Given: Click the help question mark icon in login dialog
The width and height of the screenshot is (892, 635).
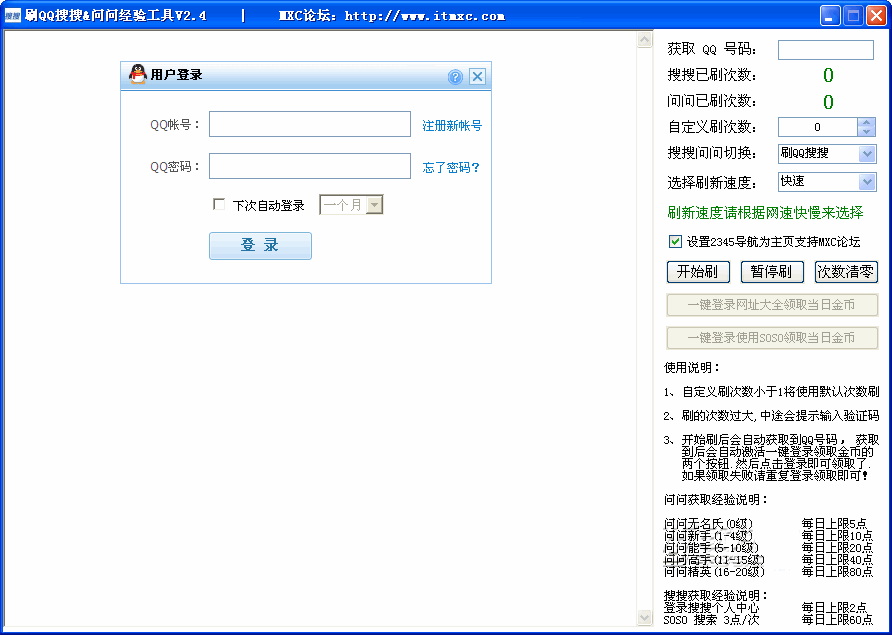Looking at the screenshot, I should [x=455, y=77].
